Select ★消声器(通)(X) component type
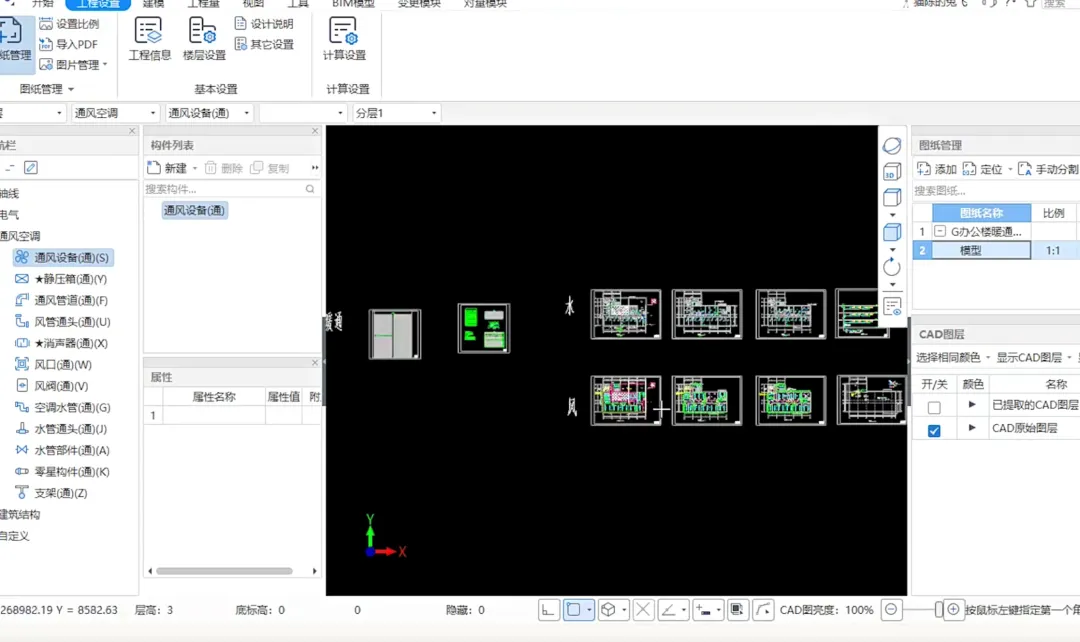This screenshot has width=1080, height=642. click(x=61, y=343)
